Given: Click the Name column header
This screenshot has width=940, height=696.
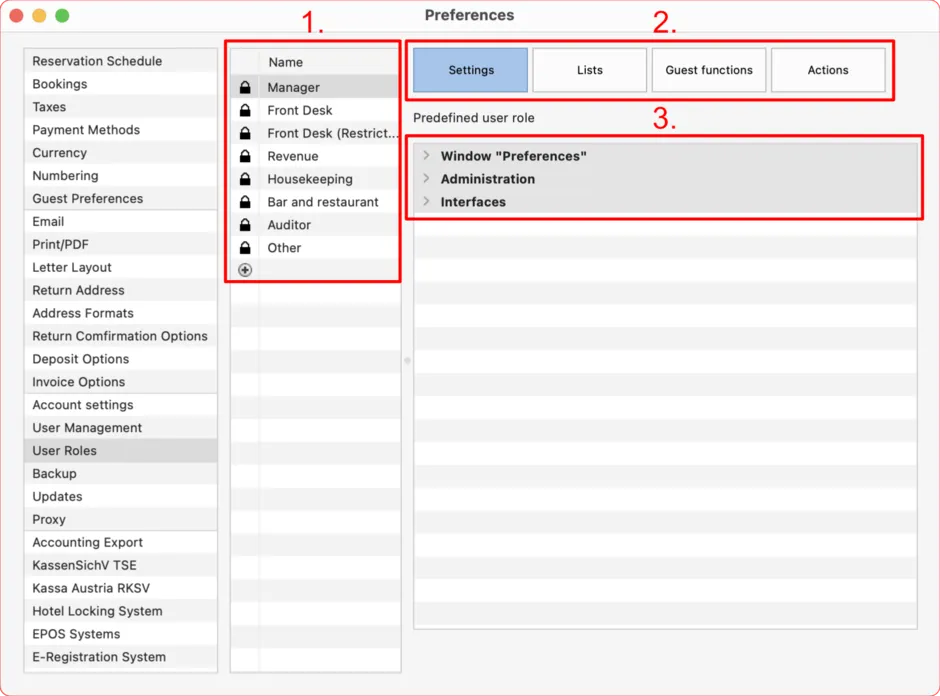Looking at the screenshot, I should 285,62.
